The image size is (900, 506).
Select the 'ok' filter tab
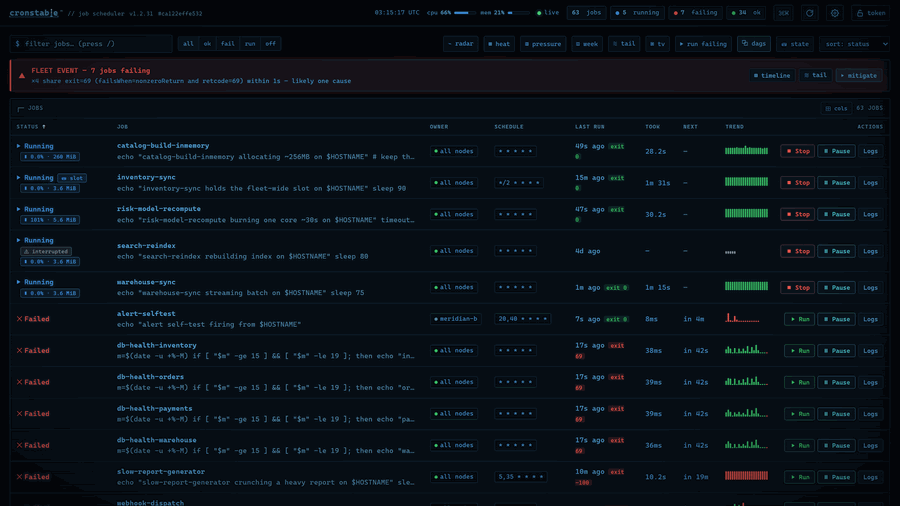207,44
